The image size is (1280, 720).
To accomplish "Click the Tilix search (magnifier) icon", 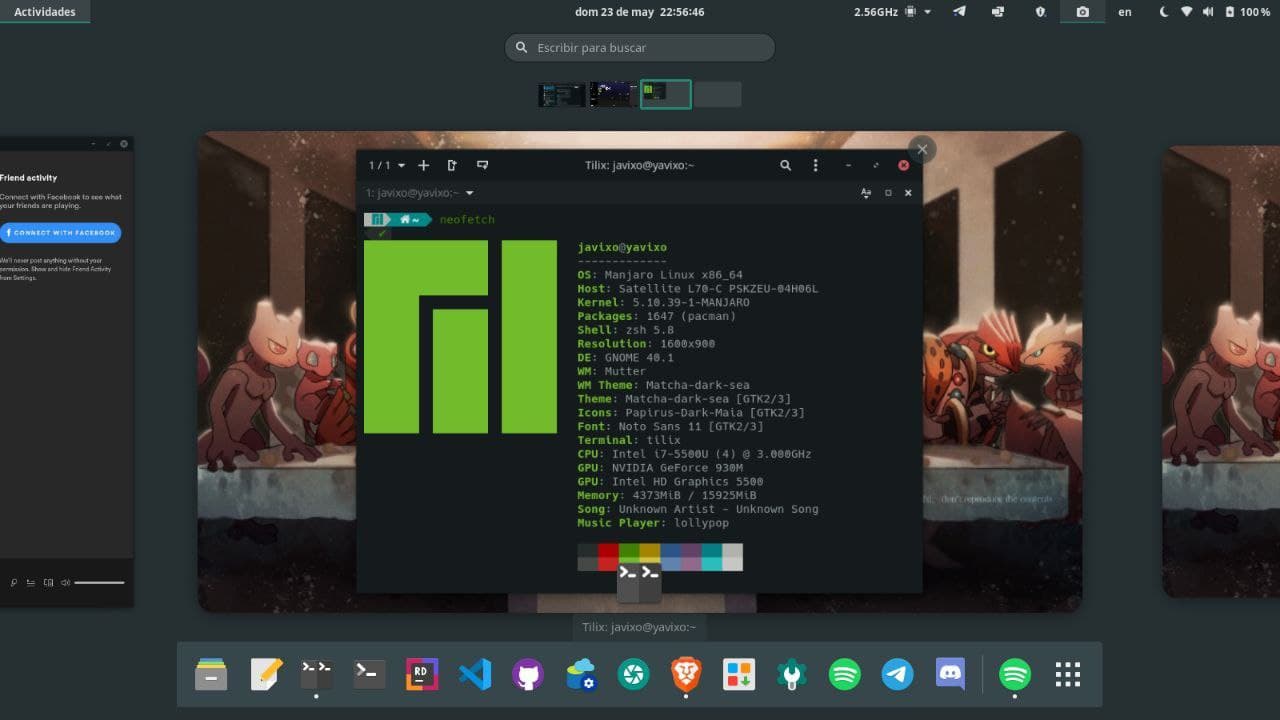I will tap(786, 165).
